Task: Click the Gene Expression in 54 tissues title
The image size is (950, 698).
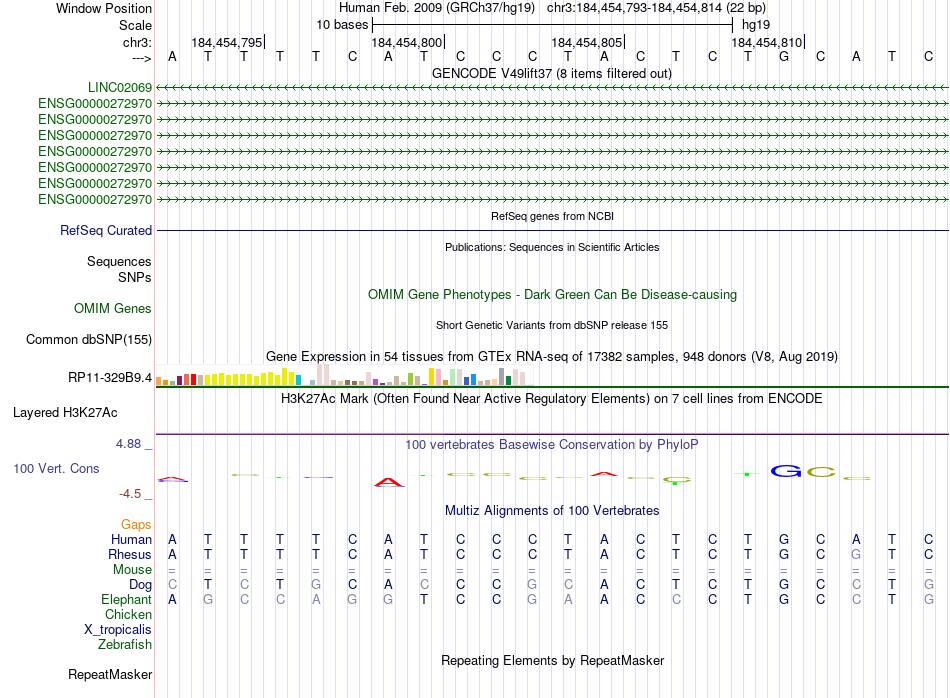Action: 552,356
